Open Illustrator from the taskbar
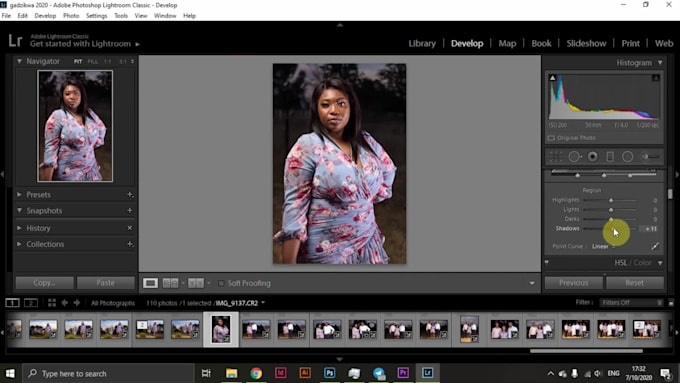The width and height of the screenshot is (680, 383). tap(305, 373)
